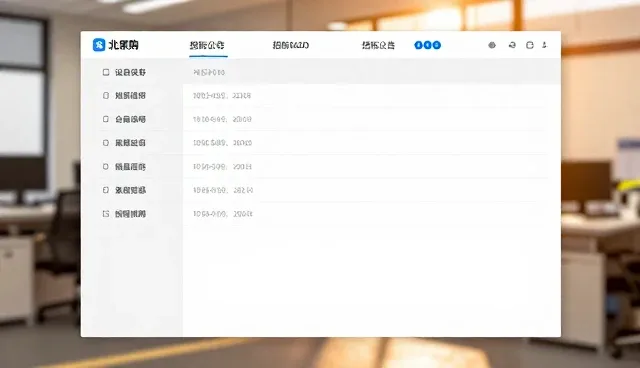Click the refresh-style icon in header
640x368 pixels.
(512, 45)
